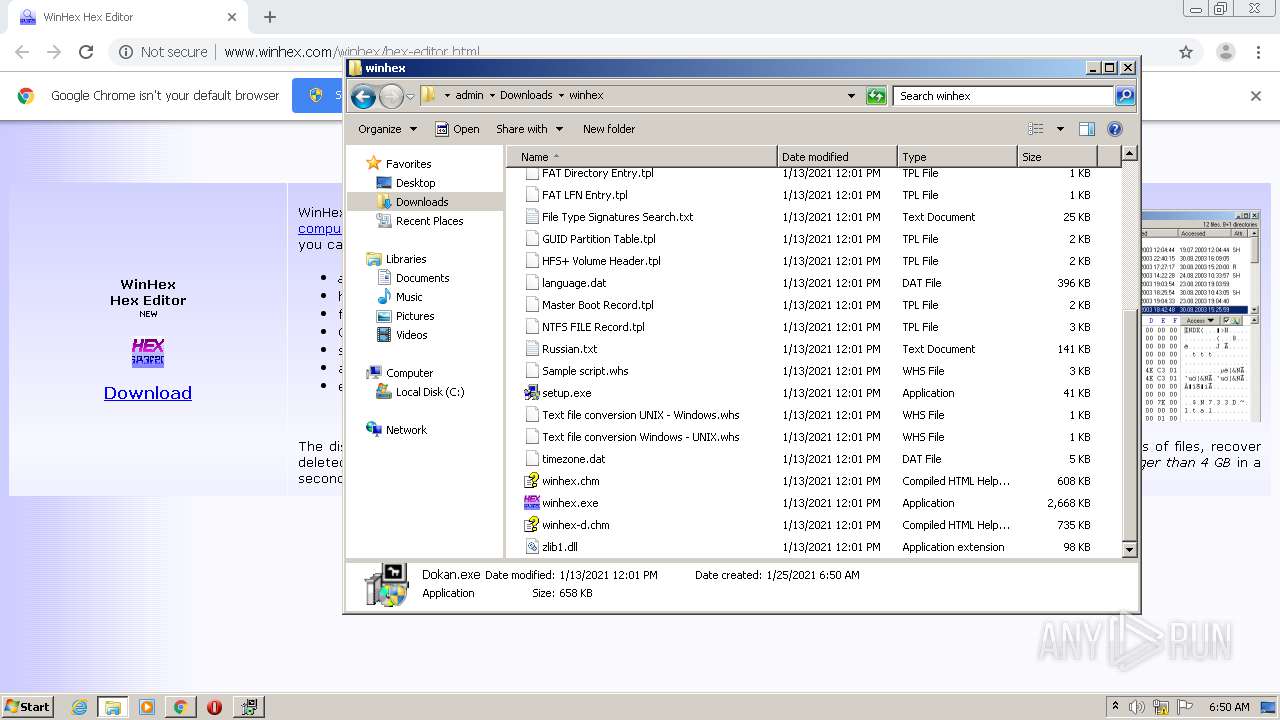Click the Open toolbar button

click(x=457, y=129)
